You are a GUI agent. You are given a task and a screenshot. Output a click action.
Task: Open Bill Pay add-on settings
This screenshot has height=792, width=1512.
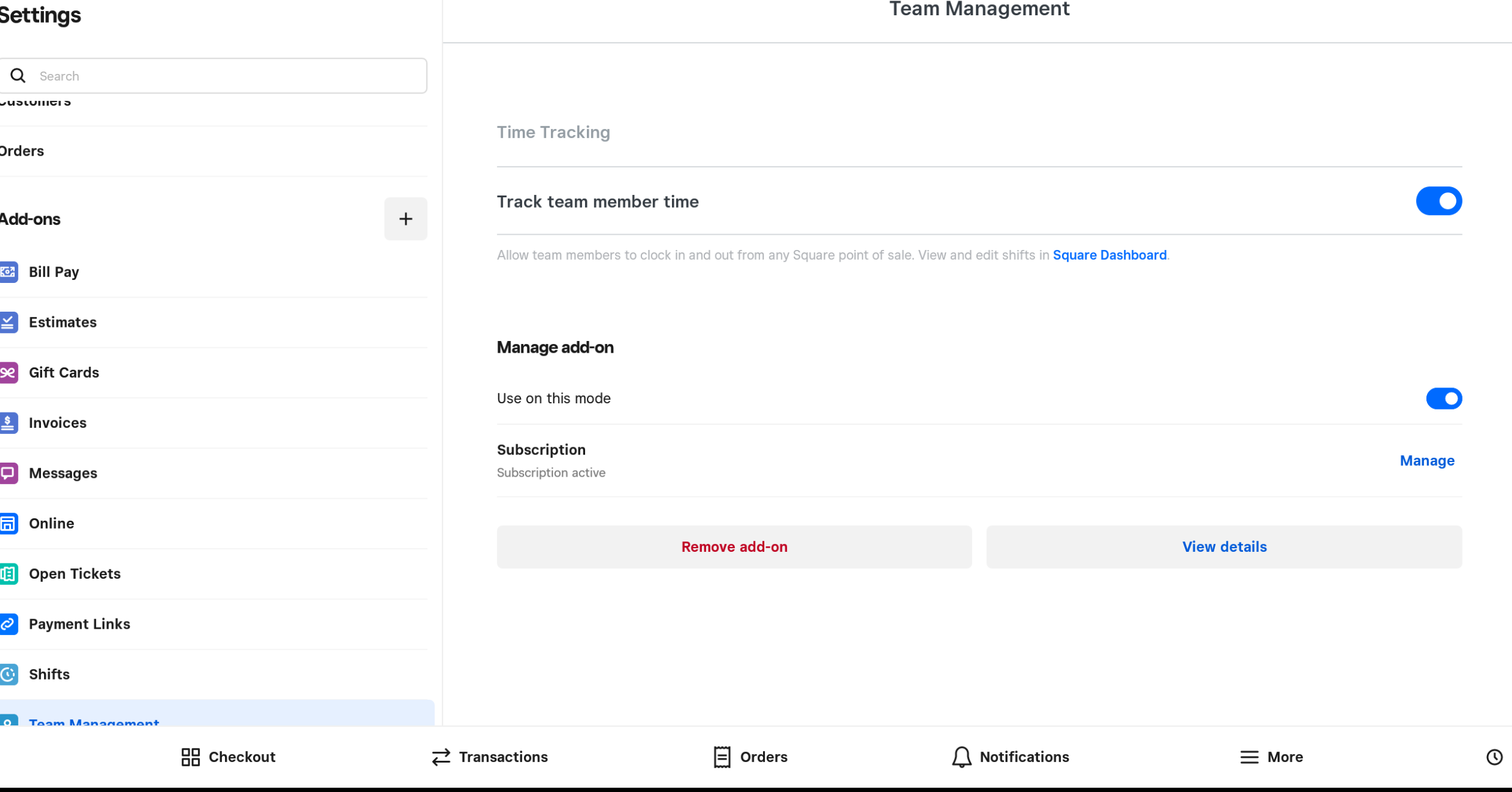point(213,272)
